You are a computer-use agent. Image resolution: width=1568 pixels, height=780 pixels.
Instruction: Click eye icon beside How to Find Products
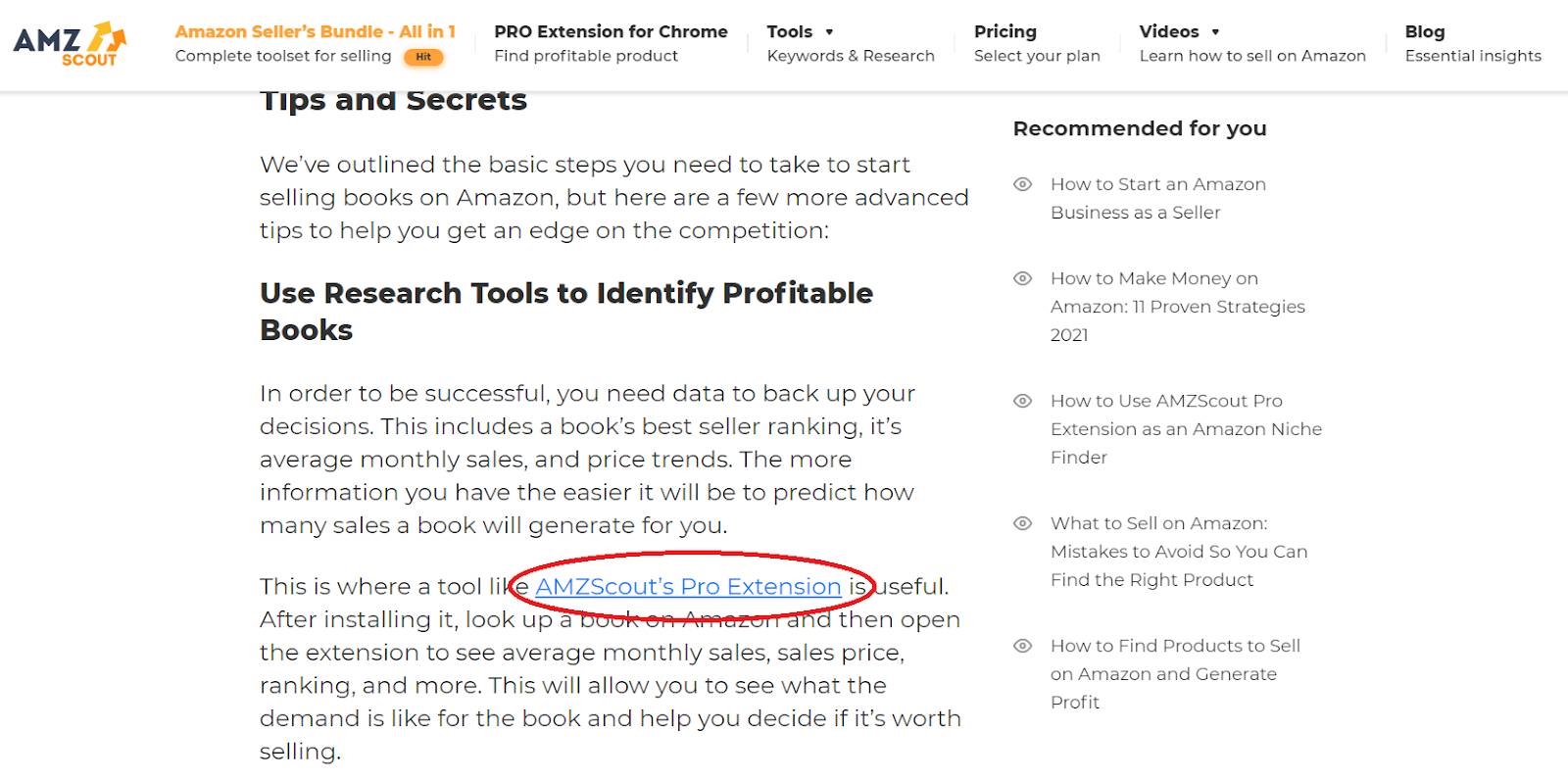pyautogui.click(x=1022, y=646)
